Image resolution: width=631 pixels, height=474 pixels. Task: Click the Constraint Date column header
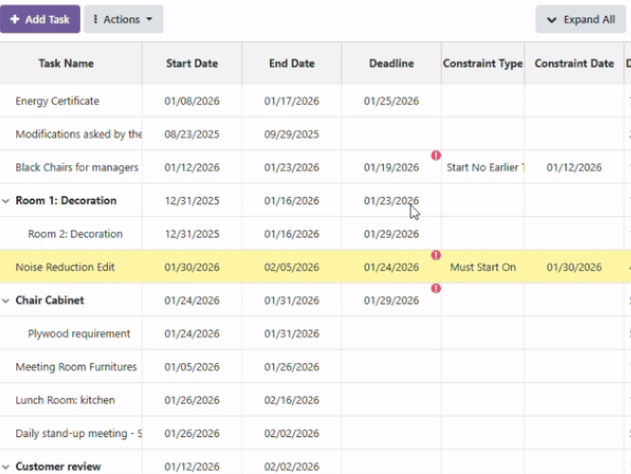[x=574, y=63]
